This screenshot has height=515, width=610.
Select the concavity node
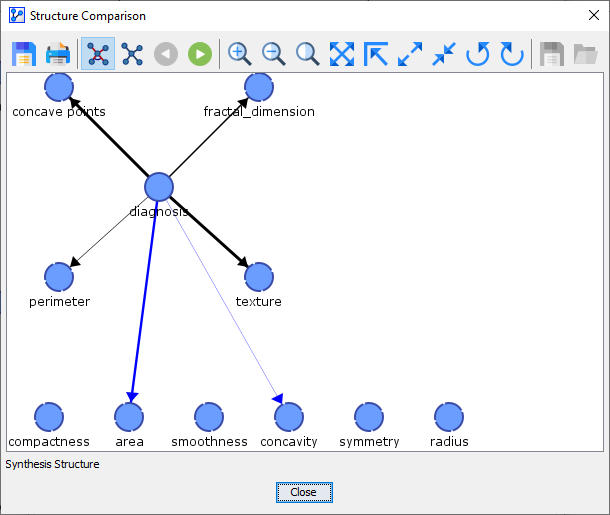289,417
